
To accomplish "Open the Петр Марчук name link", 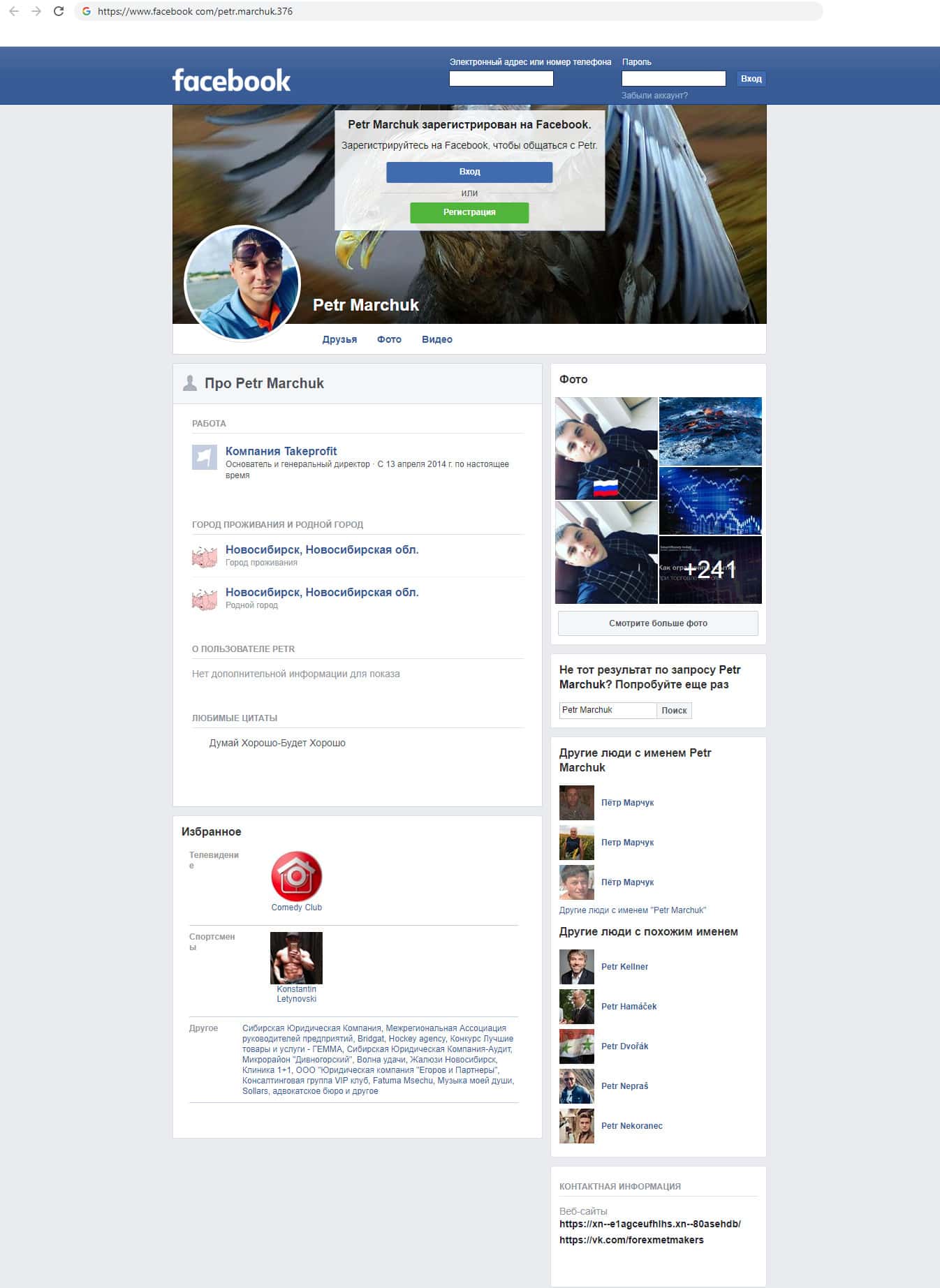I will 627,843.
